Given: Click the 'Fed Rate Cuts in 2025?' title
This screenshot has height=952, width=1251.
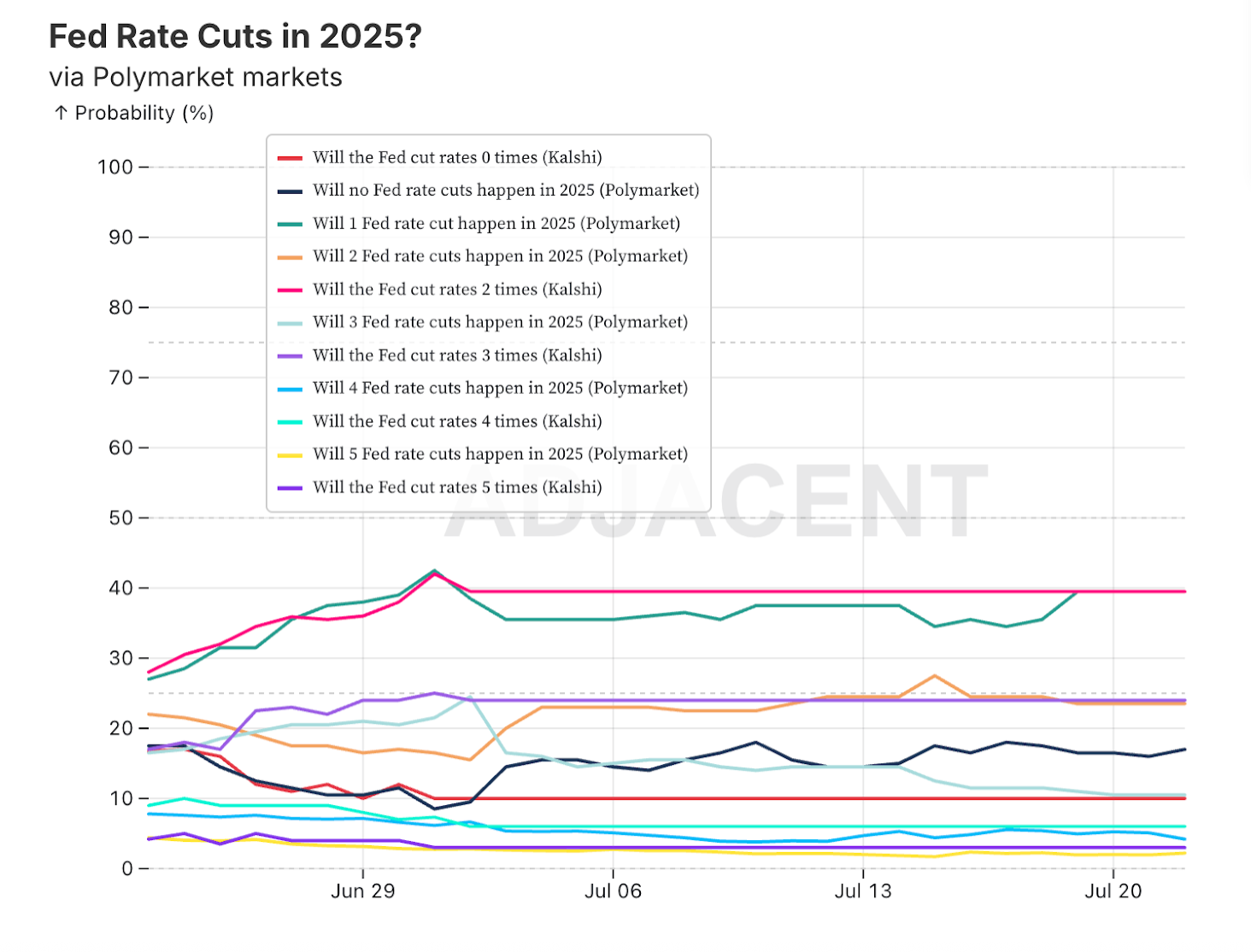Looking at the screenshot, I should click(x=235, y=36).
